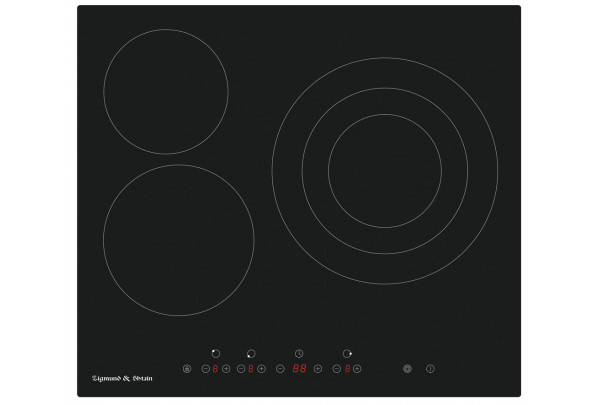Viewport: 600px width, 405px height.
Task: Tap the bottom-left burner power level display
Action: tap(251, 369)
